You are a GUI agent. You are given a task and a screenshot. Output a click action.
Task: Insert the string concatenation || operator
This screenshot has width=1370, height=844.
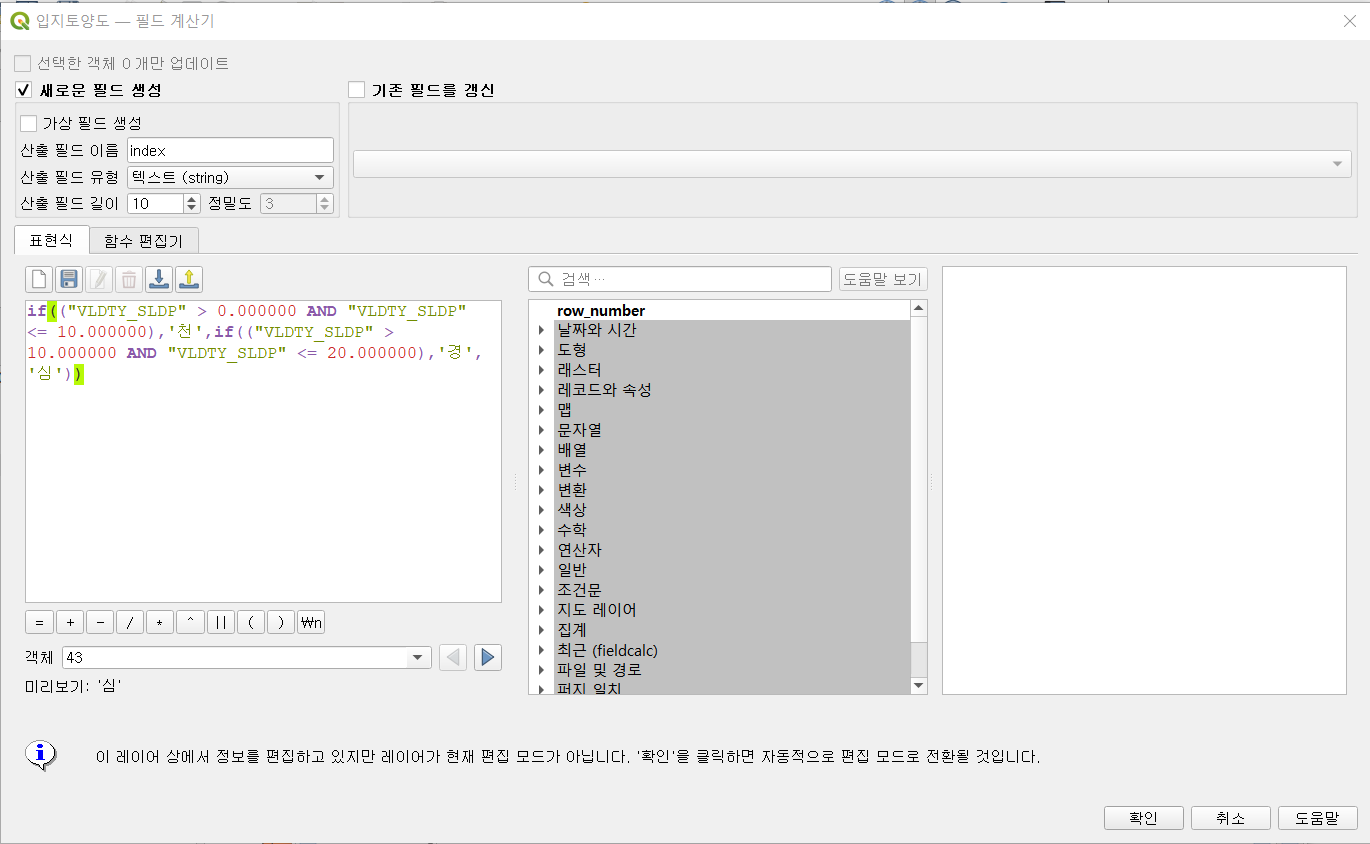(220, 622)
